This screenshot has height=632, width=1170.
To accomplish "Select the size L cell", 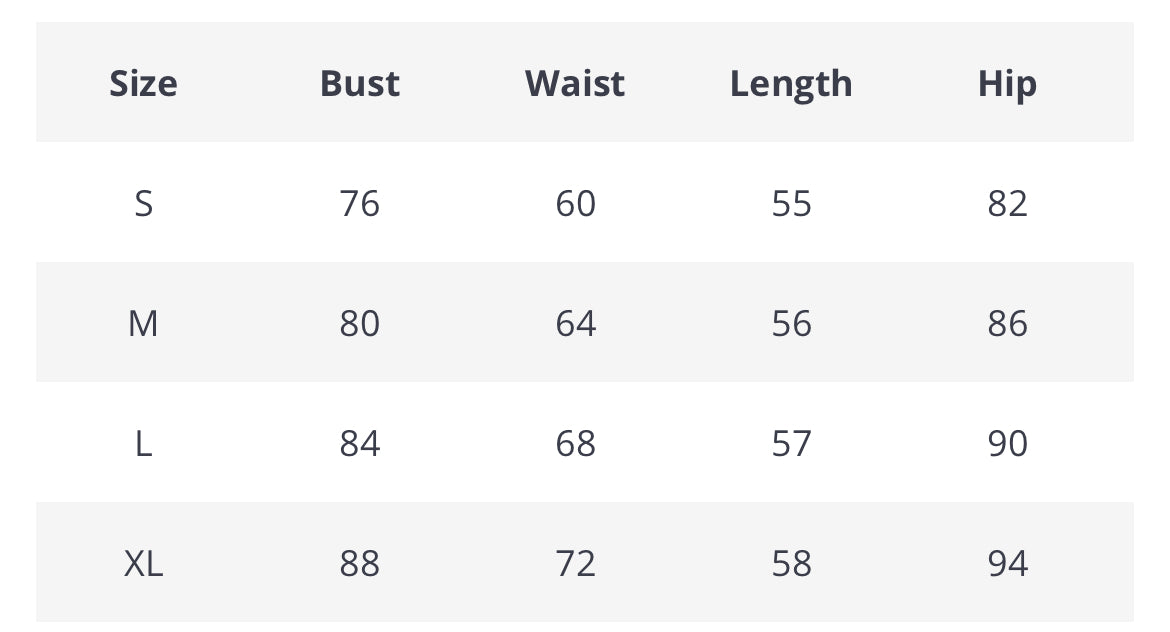I will pyautogui.click(x=143, y=443).
